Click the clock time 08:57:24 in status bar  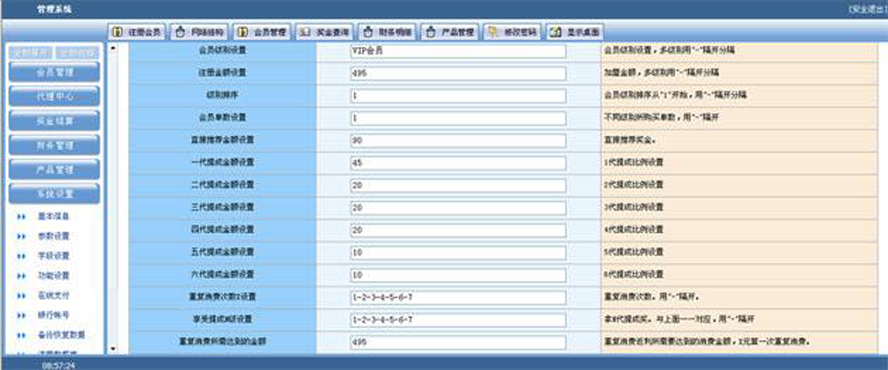click(58, 365)
